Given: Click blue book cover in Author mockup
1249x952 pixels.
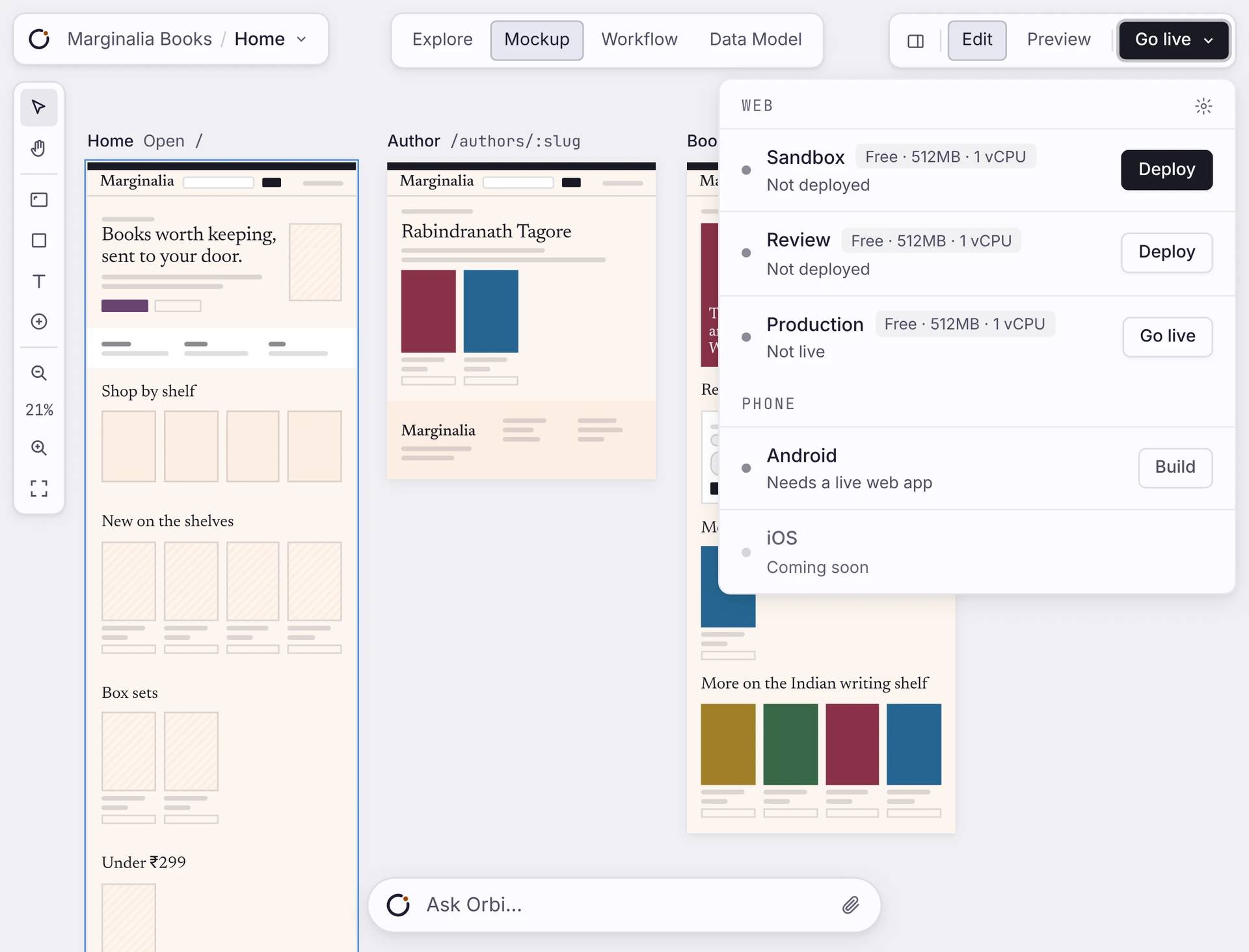Looking at the screenshot, I should pos(490,311).
